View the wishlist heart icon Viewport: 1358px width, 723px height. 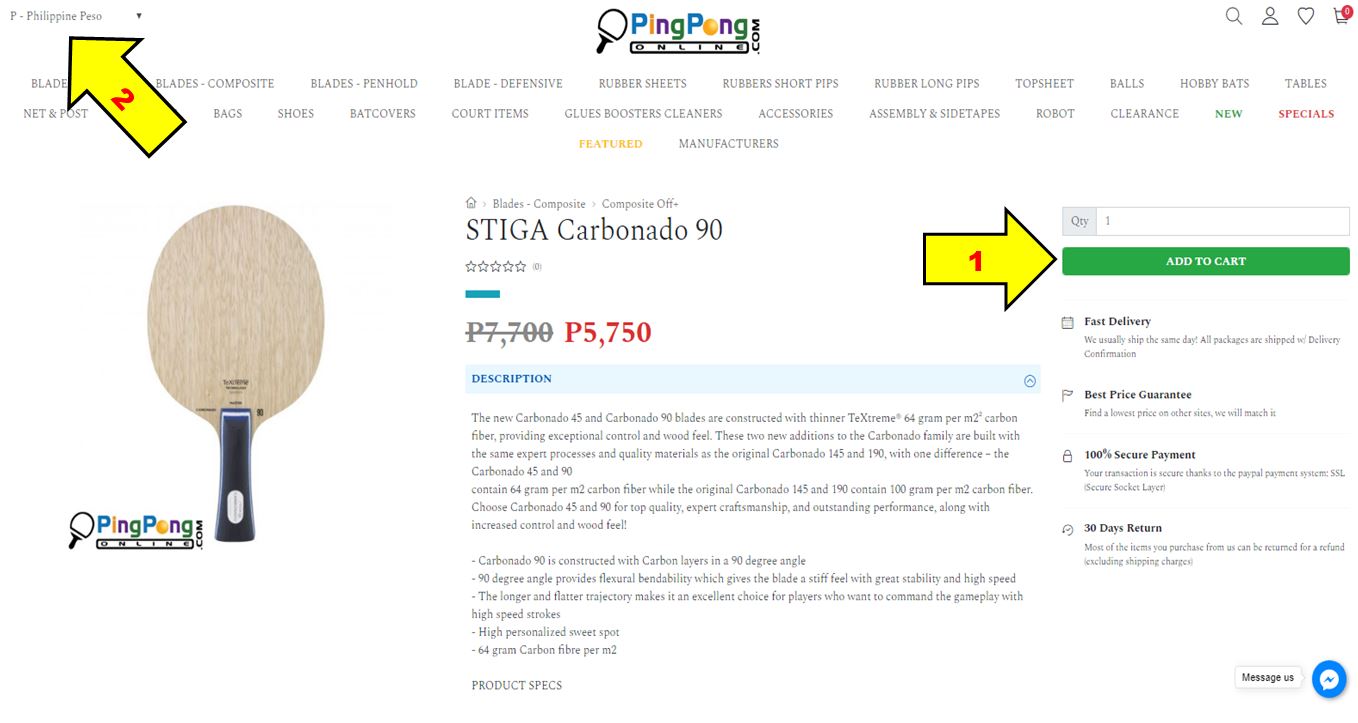tap(1306, 16)
